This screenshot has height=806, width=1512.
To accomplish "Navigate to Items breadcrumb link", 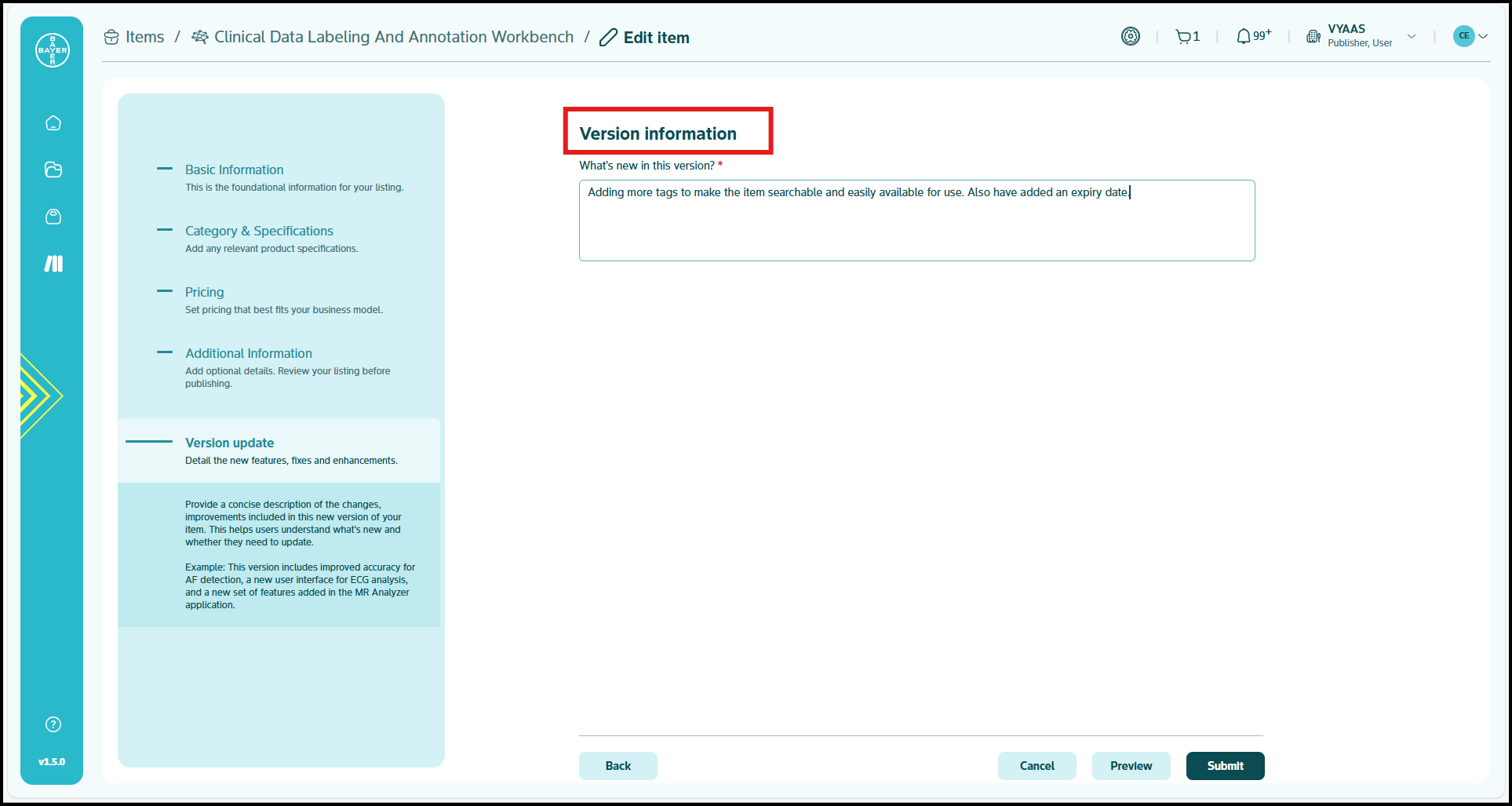I will click(x=144, y=37).
